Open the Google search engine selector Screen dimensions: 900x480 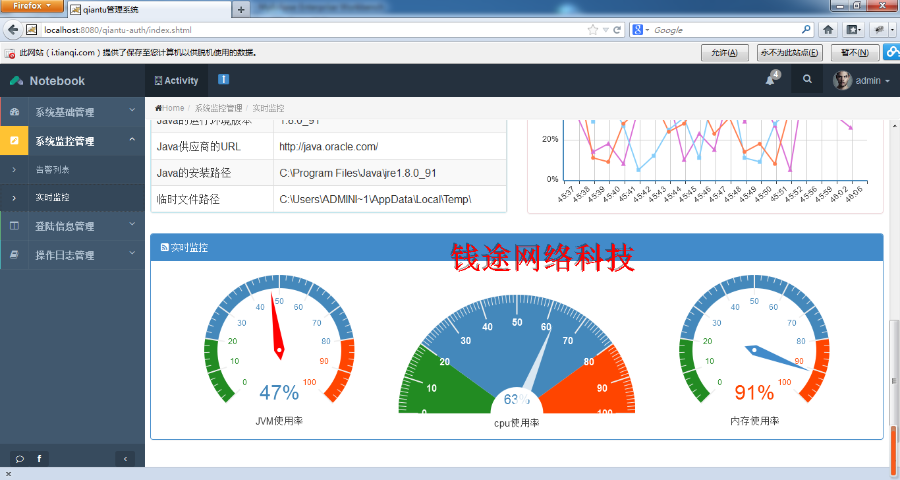(640, 30)
